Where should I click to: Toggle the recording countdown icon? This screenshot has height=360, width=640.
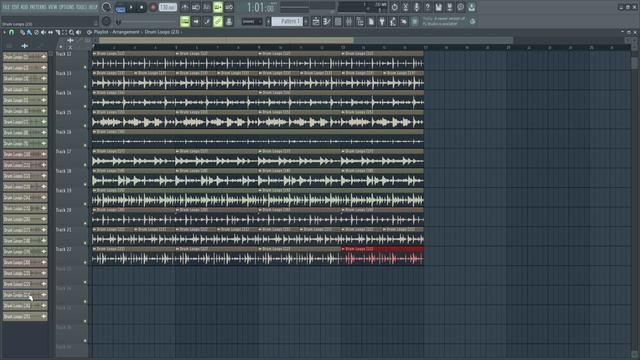coord(207,7)
